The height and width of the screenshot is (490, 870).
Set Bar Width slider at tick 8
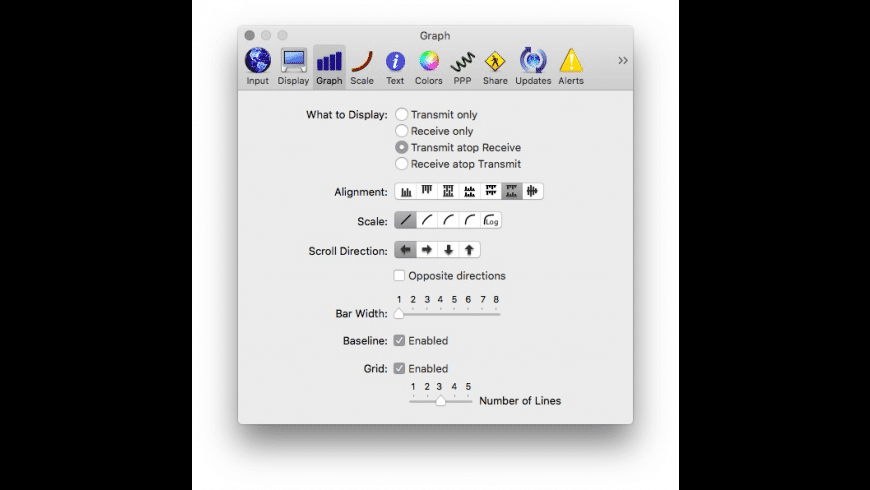(496, 314)
